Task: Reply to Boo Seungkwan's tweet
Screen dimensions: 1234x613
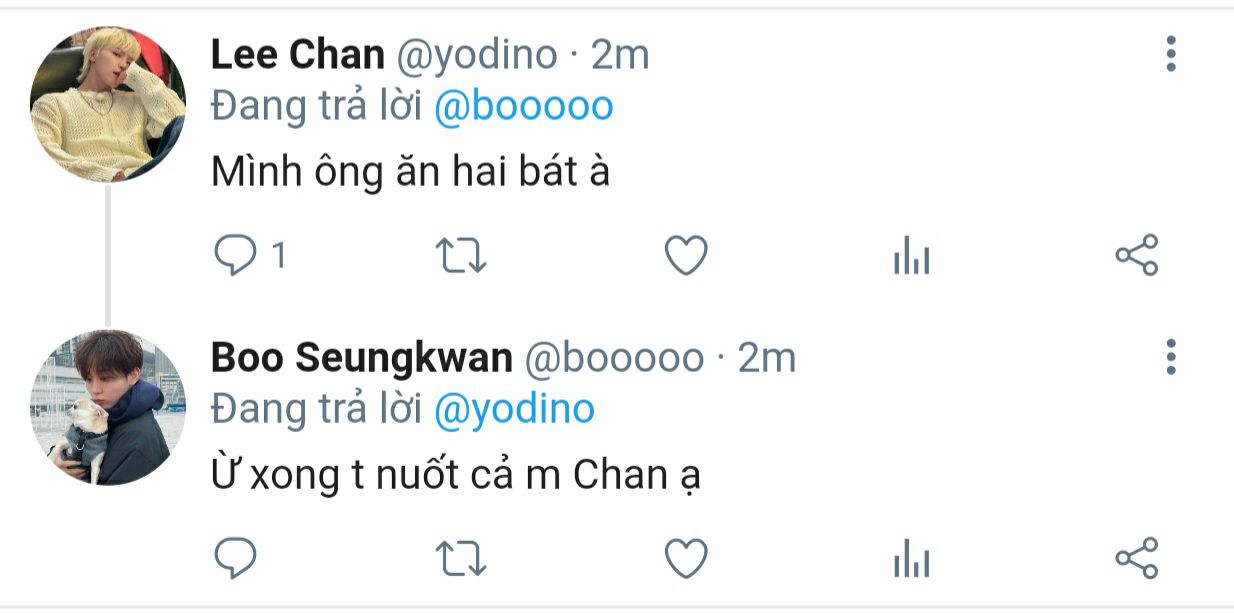Action: coord(236,558)
